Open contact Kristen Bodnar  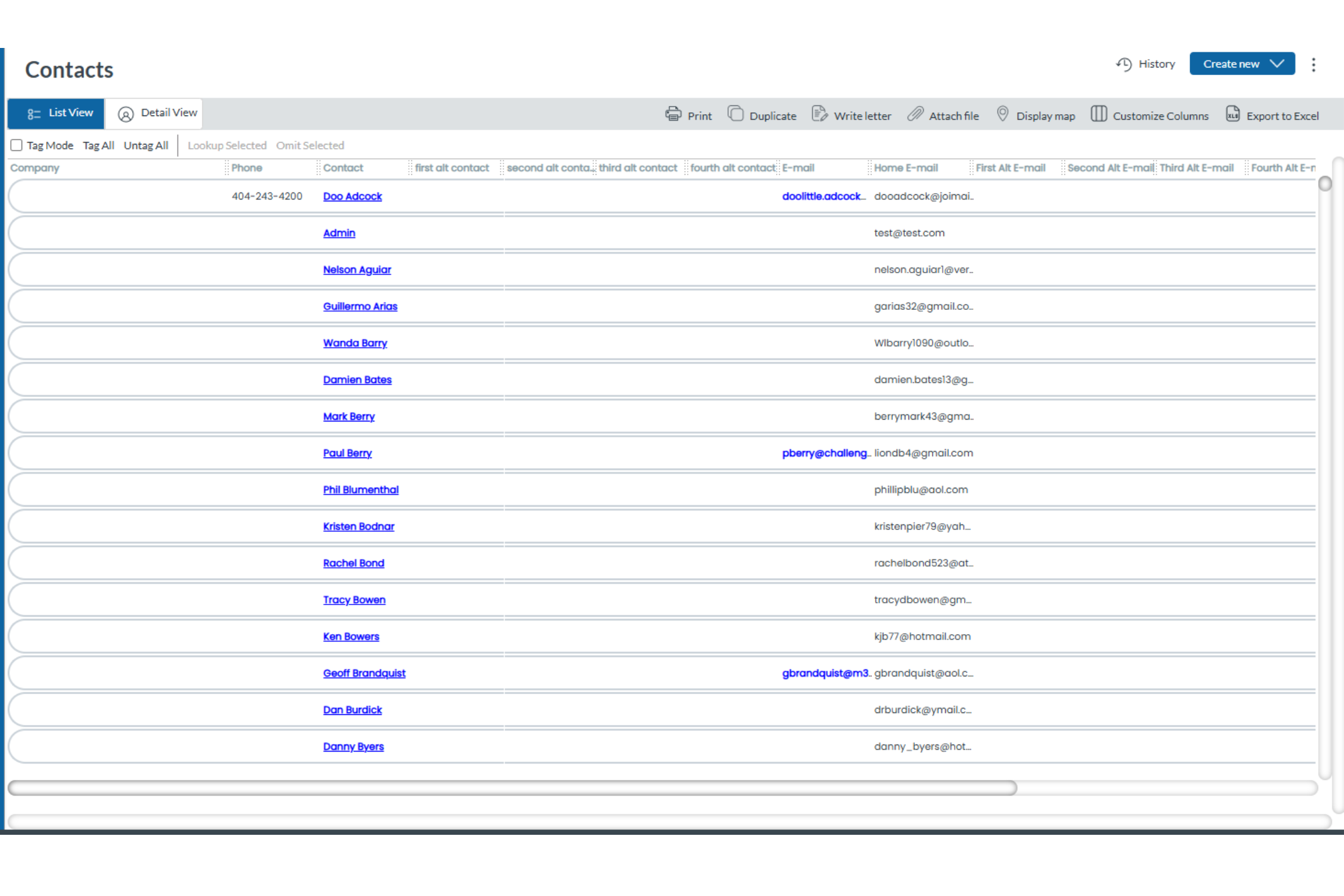[x=359, y=526]
